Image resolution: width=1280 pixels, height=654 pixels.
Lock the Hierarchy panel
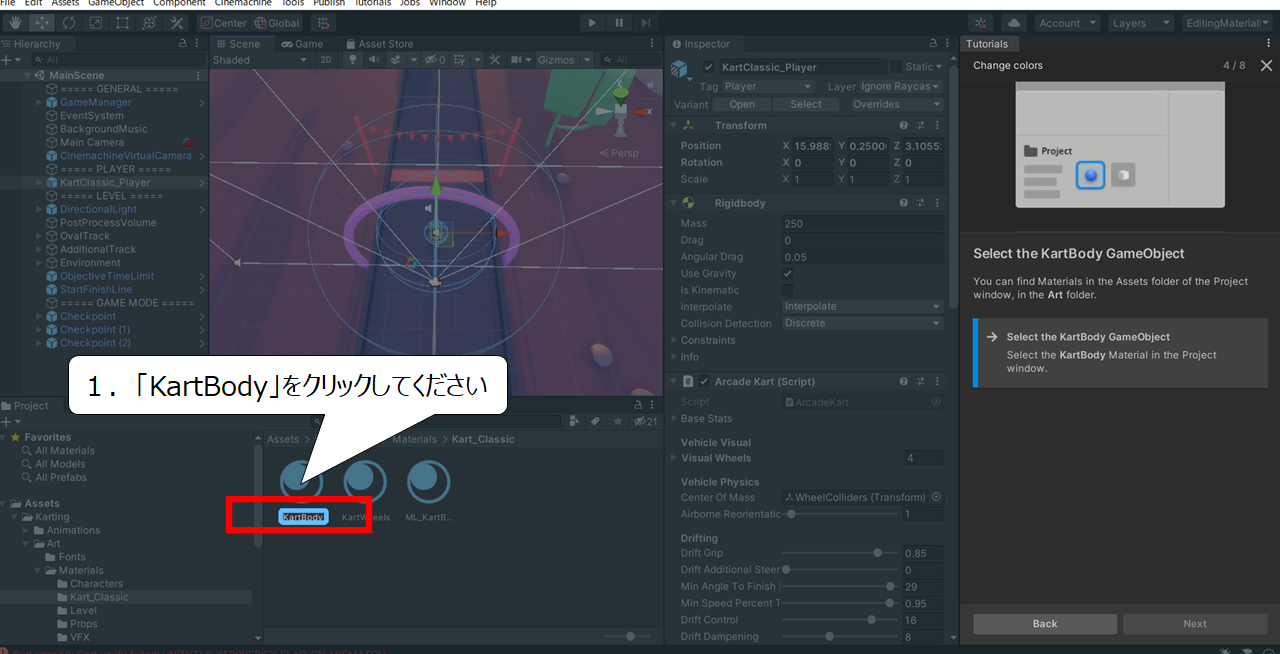[182, 44]
